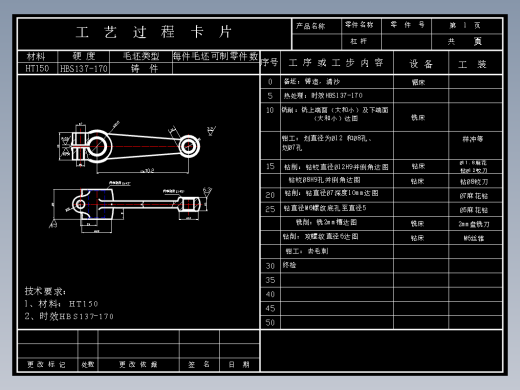Select the '零件名称' header cell
This screenshot has height=390, width=520.
(361, 26)
